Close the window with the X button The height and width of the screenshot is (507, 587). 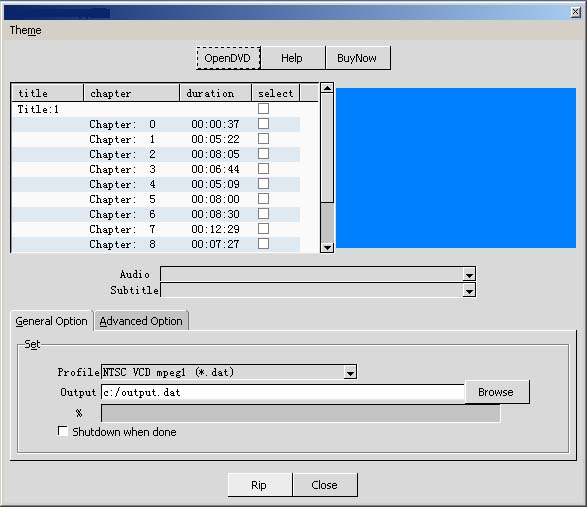pos(576,12)
